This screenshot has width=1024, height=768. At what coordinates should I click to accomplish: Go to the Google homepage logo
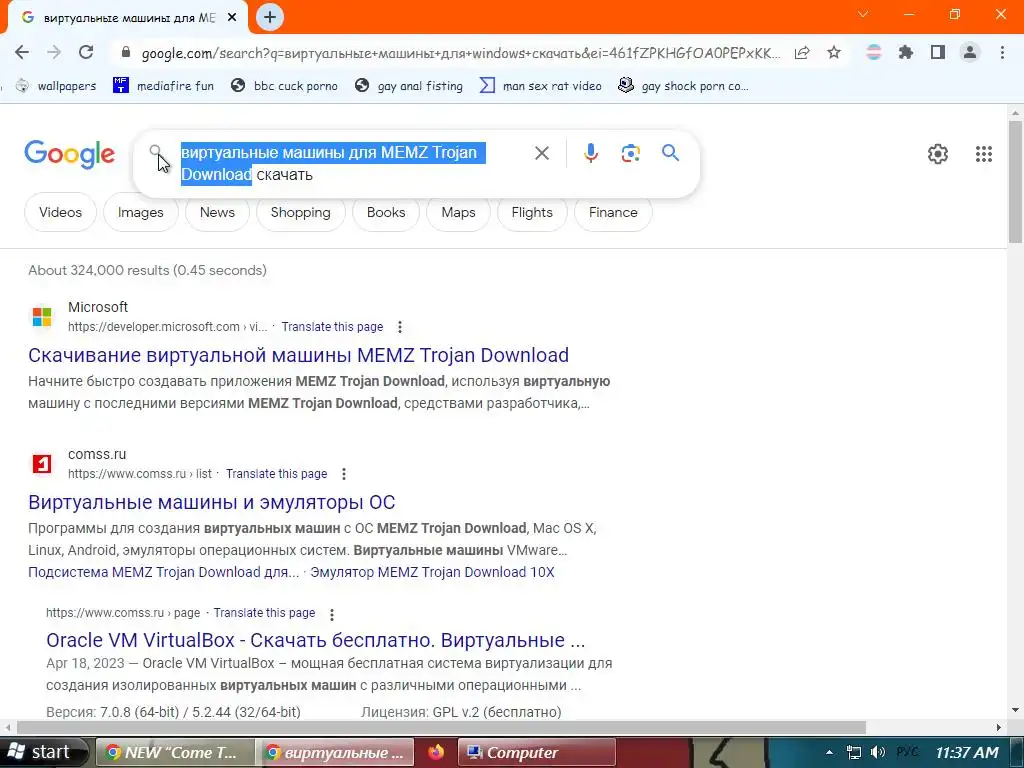point(69,155)
